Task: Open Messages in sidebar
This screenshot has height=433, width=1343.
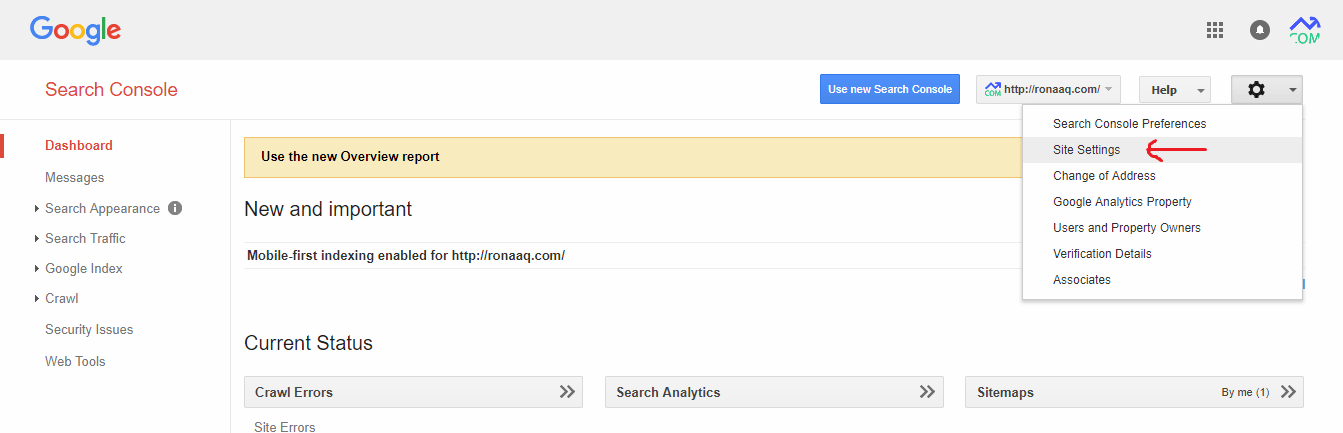Action: [75, 177]
